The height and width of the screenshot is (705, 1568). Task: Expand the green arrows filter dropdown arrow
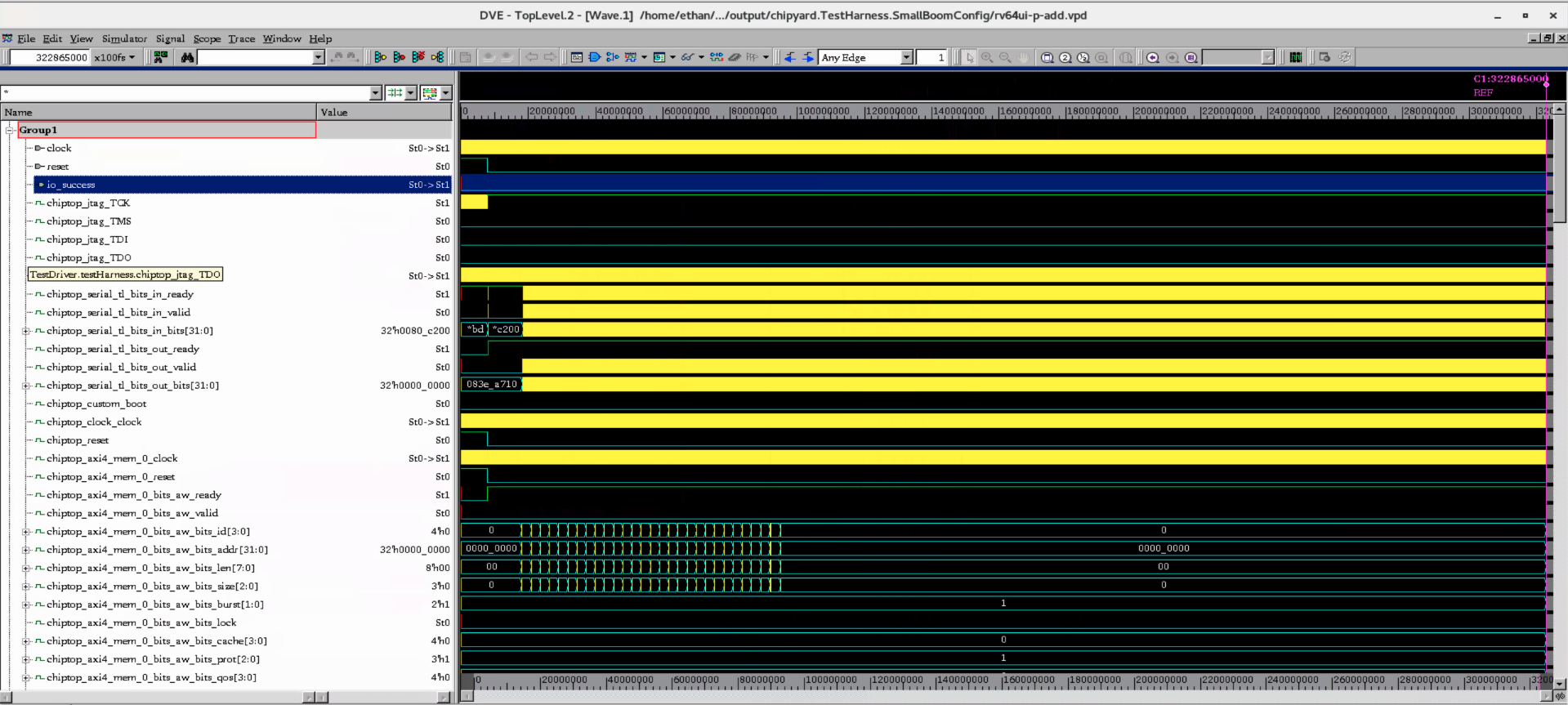411,92
